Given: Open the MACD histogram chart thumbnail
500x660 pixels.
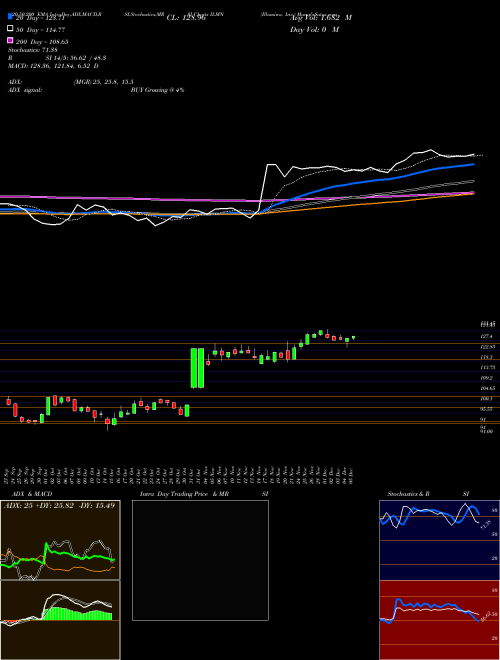Looking at the screenshot, I should tap(60, 620).
